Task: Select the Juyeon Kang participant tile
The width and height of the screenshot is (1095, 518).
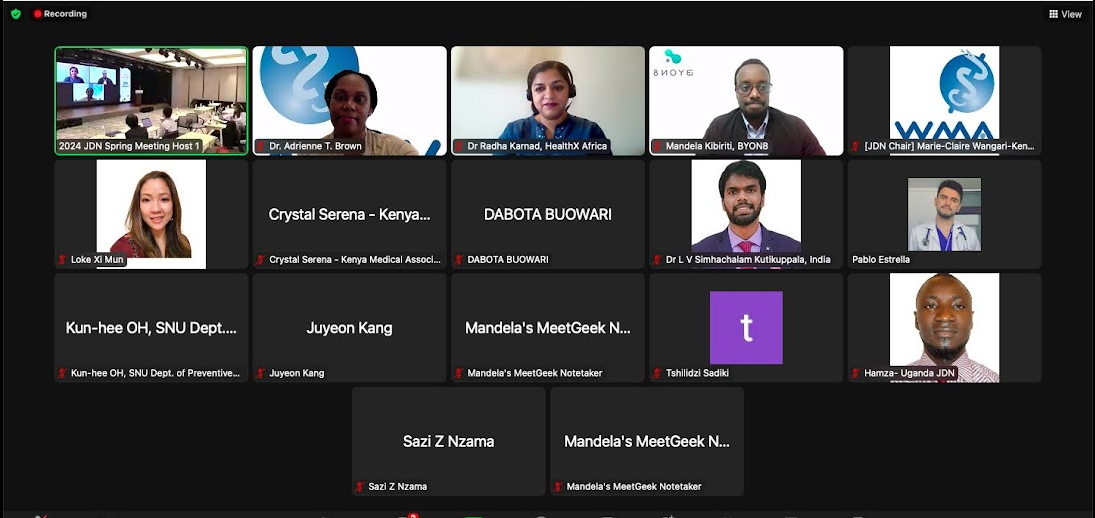Action: [x=349, y=328]
